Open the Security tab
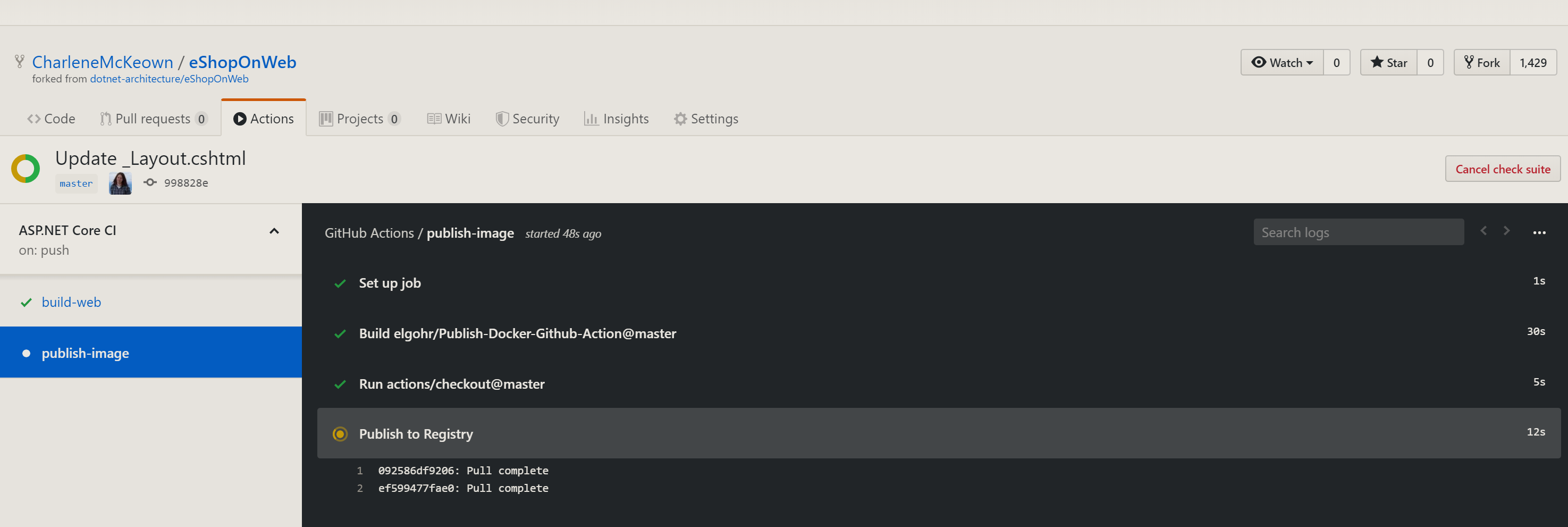The width and height of the screenshot is (1568, 527). click(x=527, y=119)
